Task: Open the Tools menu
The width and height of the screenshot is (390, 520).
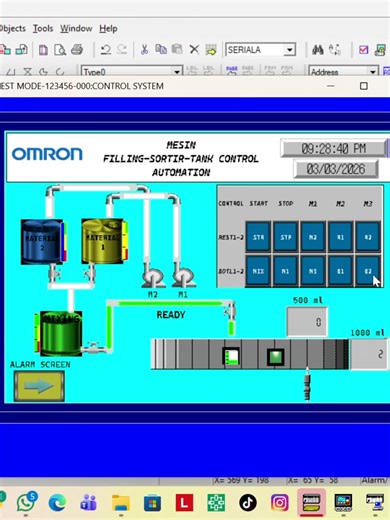Action: click(43, 28)
